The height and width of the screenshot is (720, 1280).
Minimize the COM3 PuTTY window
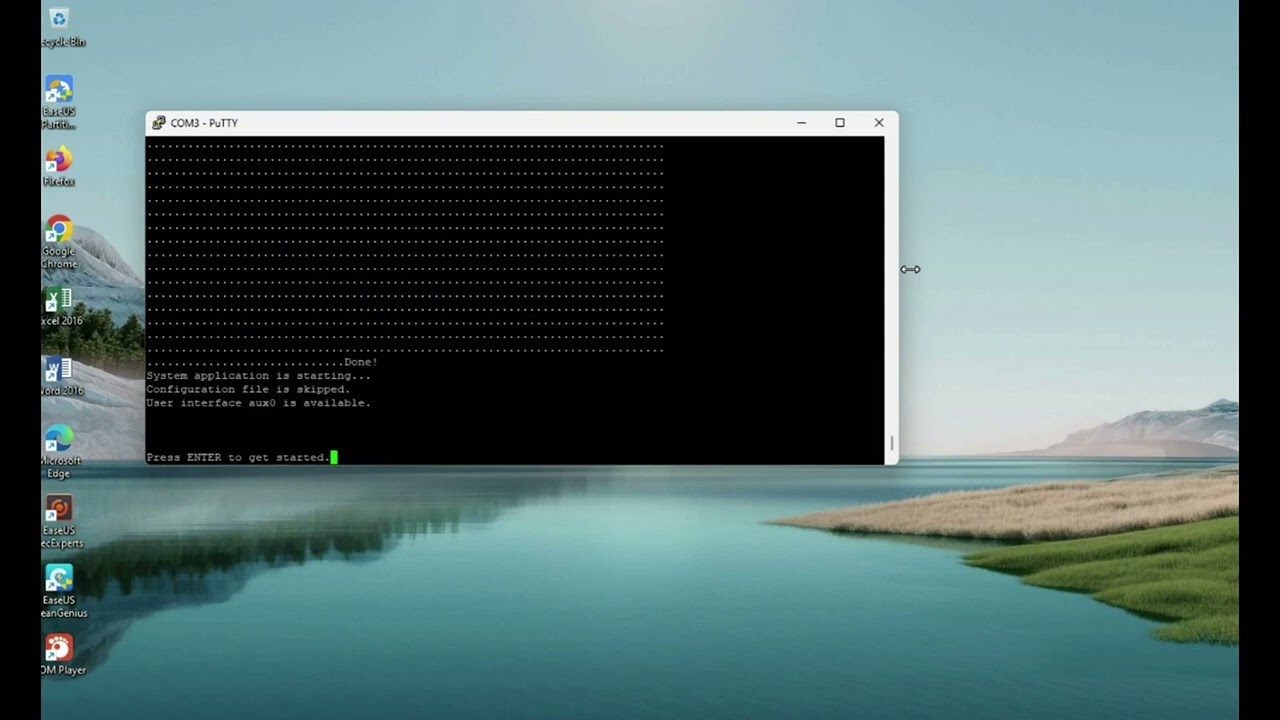tap(801, 123)
